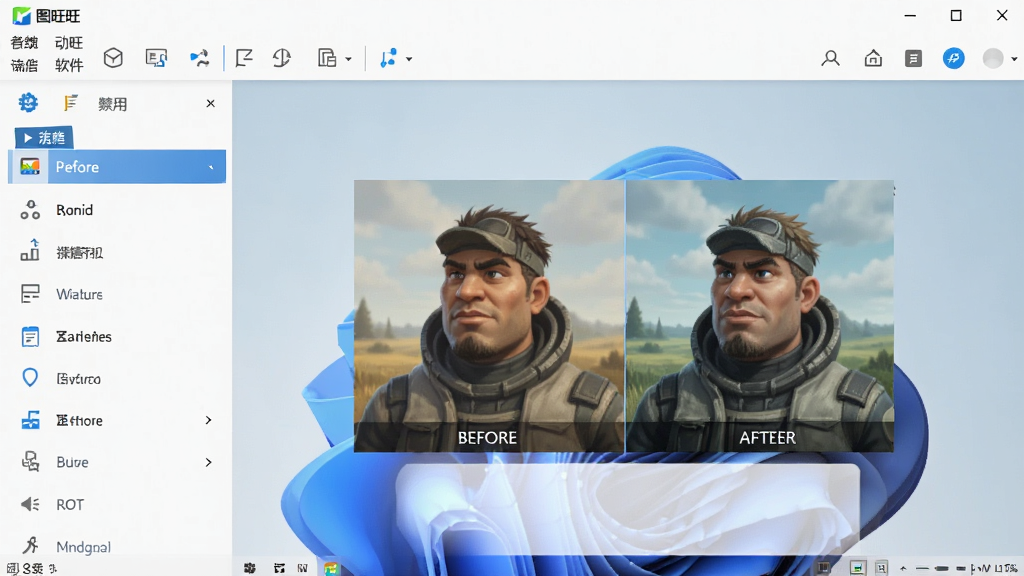Open the top-left menu item above toolbar

pos(24,43)
